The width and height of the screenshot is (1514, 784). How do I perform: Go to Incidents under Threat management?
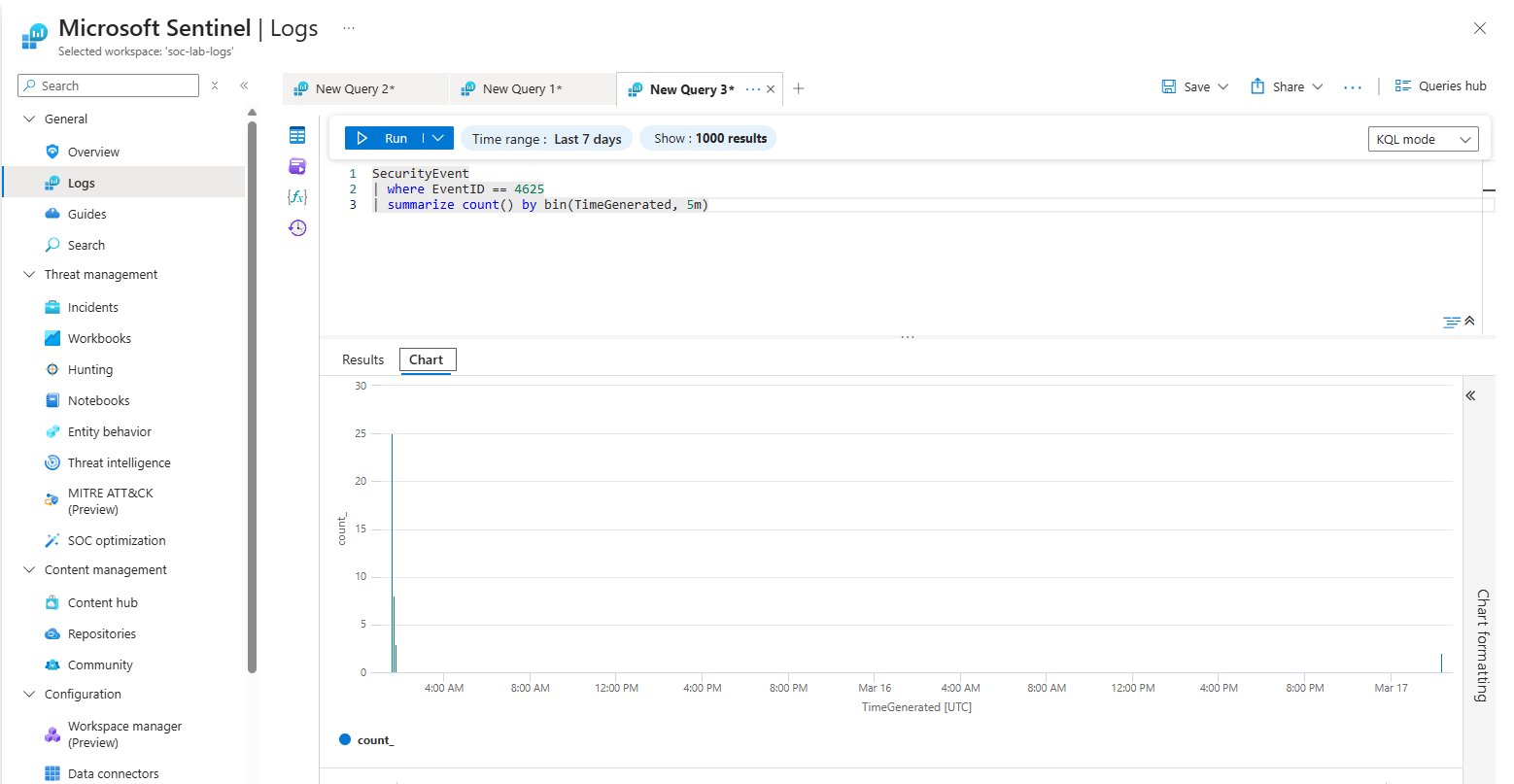pyautogui.click(x=92, y=307)
